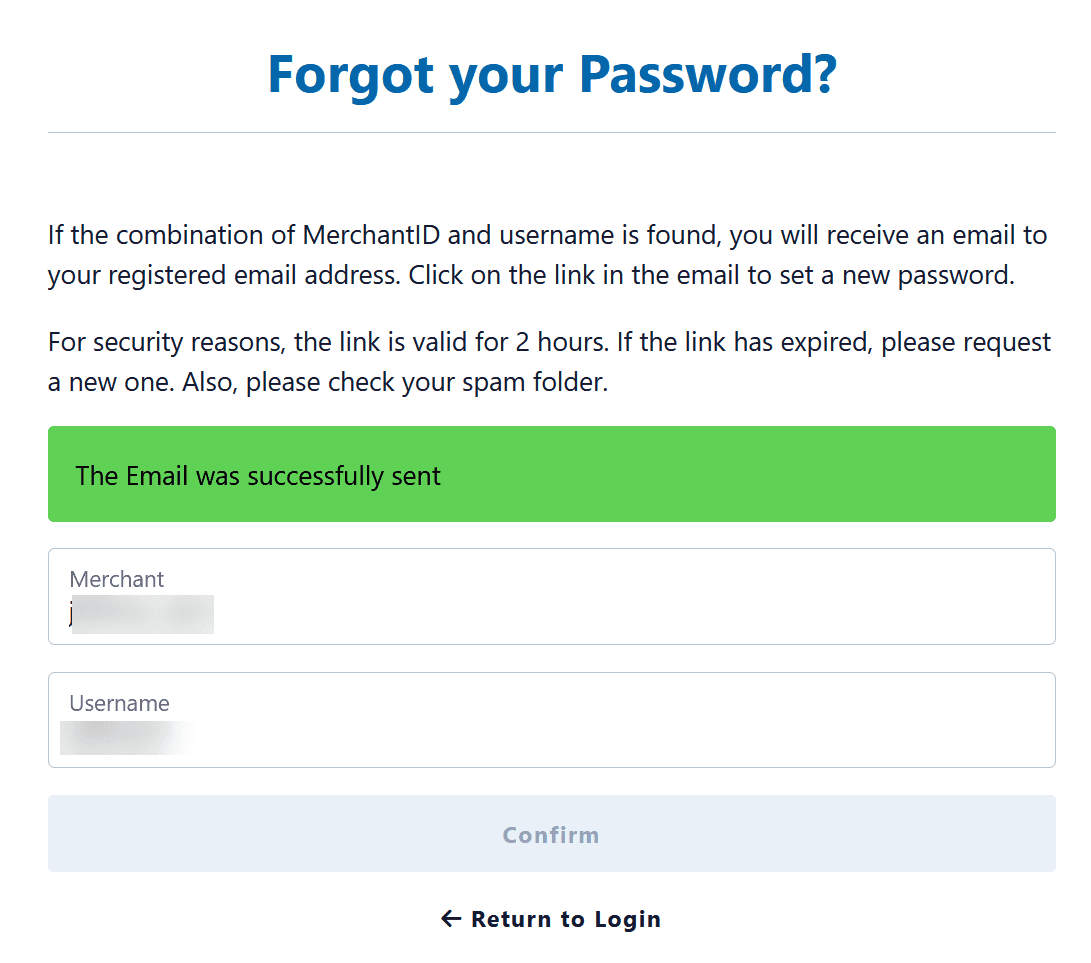Screen dimensions: 1091x963
Task: Follow the Return to Login link
Action: [565, 919]
